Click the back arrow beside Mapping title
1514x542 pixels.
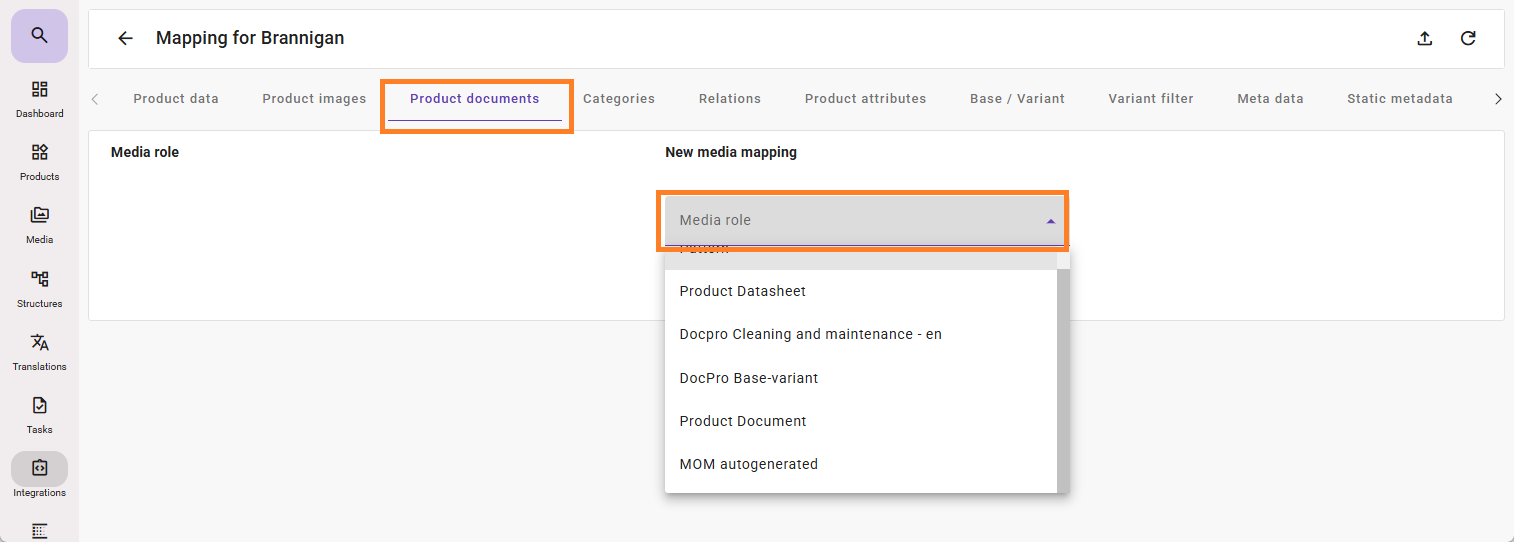tap(125, 38)
